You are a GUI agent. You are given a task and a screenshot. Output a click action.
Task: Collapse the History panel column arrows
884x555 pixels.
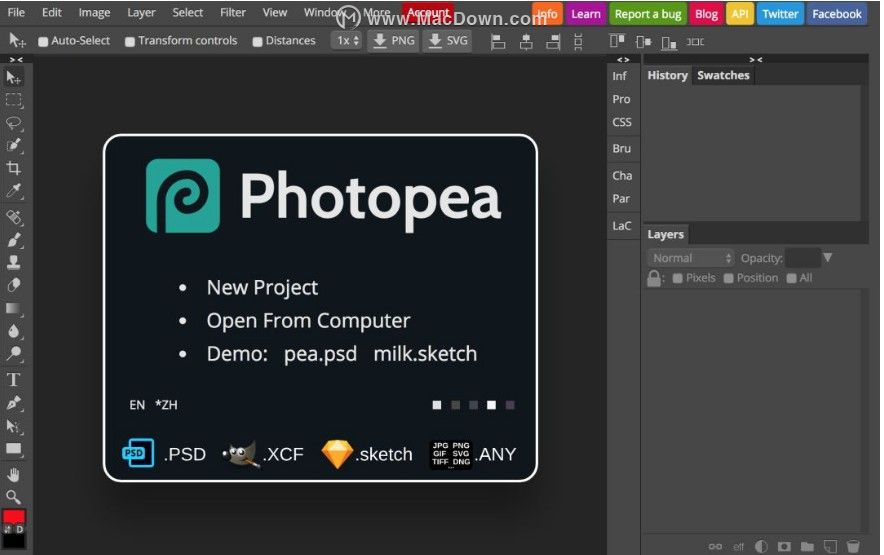(x=755, y=60)
